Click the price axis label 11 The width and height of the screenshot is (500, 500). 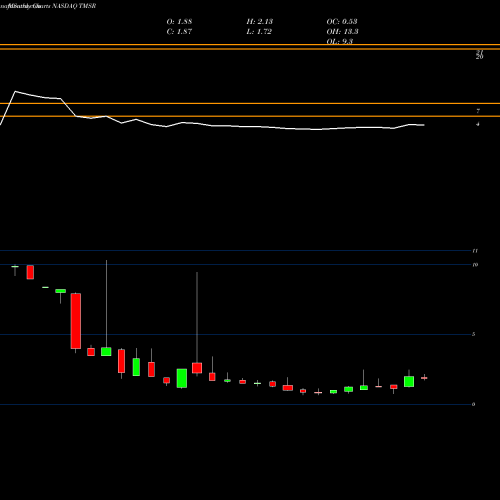475,251
